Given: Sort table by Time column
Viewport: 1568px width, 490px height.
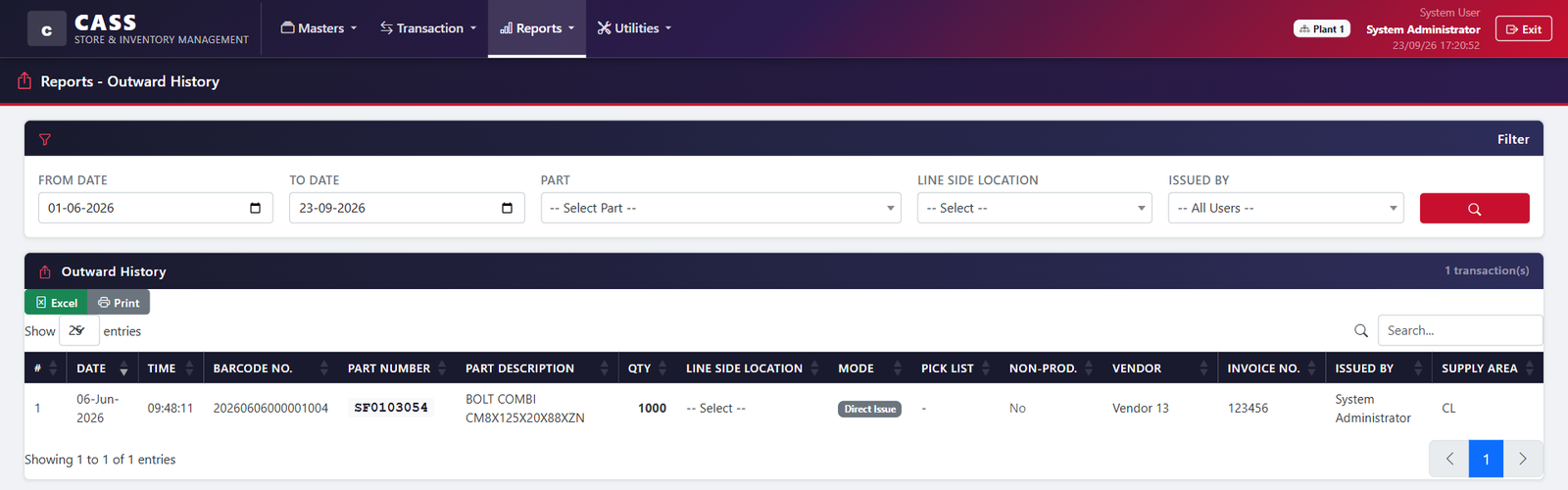Looking at the screenshot, I should tap(171, 367).
